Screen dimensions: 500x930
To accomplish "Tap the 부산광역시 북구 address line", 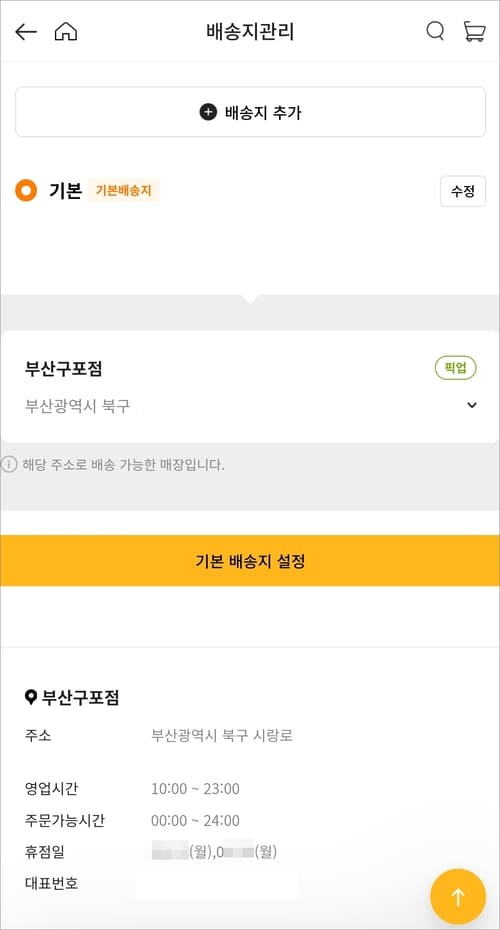I will [x=78, y=407].
